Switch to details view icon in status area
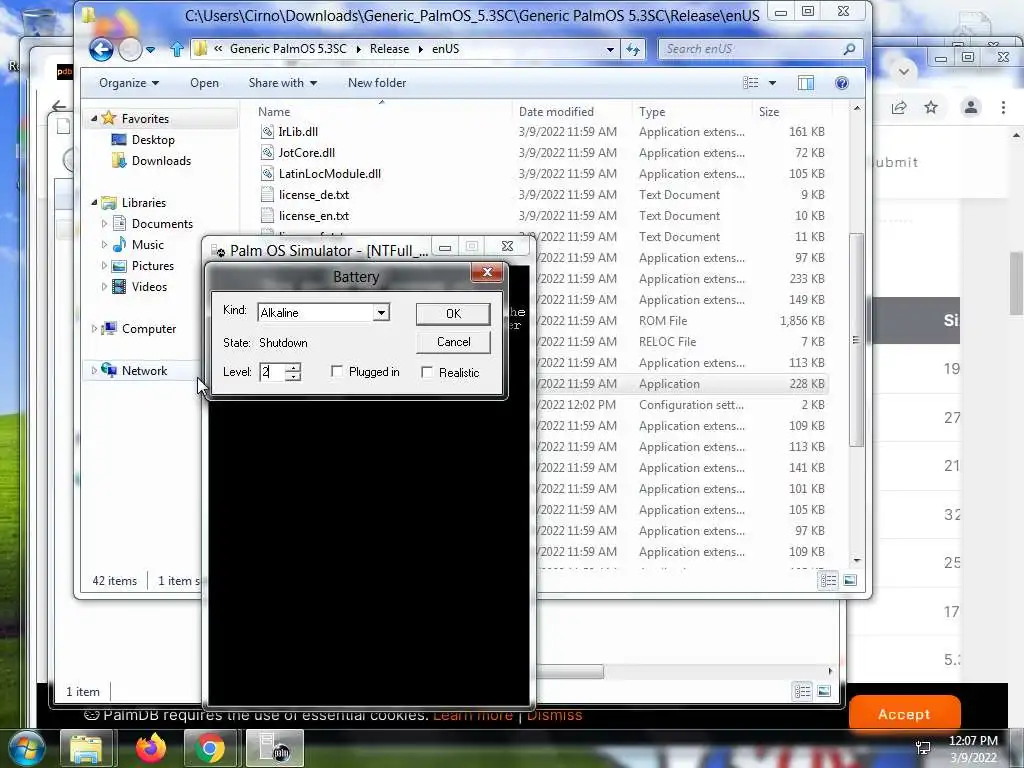Viewport: 1024px width, 768px height. (x=828, y=580)
